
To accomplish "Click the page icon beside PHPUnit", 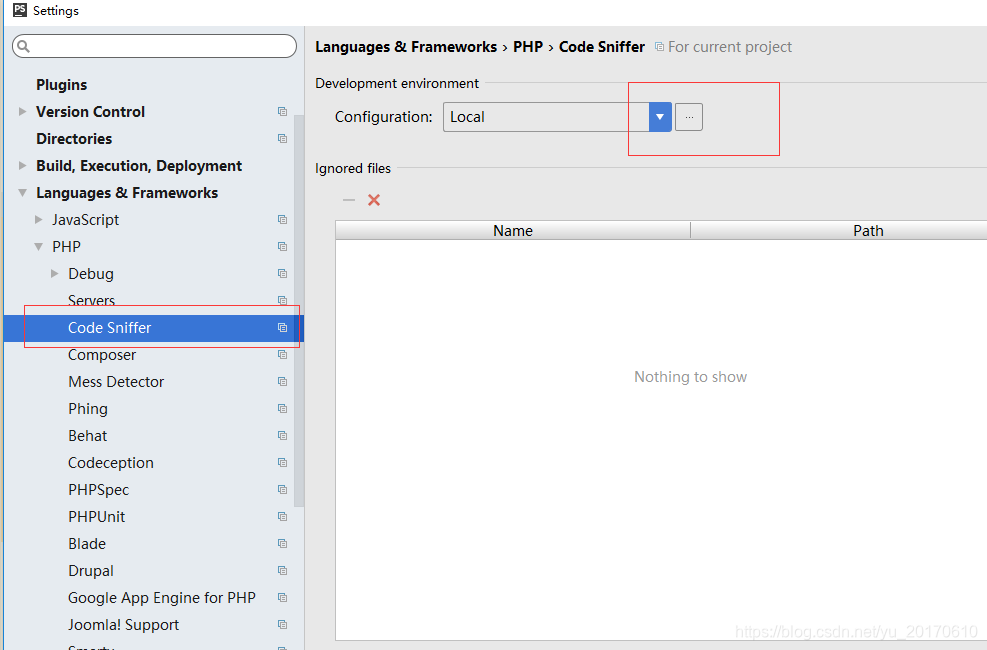I will click(282, 516).
